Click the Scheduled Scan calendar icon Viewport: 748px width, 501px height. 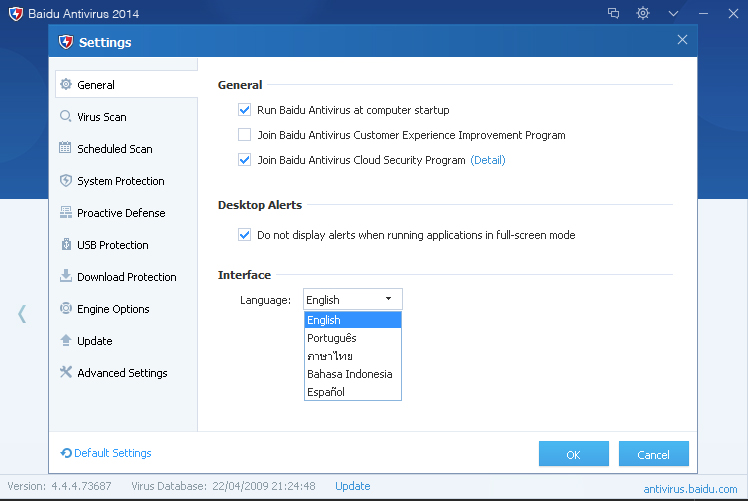coord(66,149)
